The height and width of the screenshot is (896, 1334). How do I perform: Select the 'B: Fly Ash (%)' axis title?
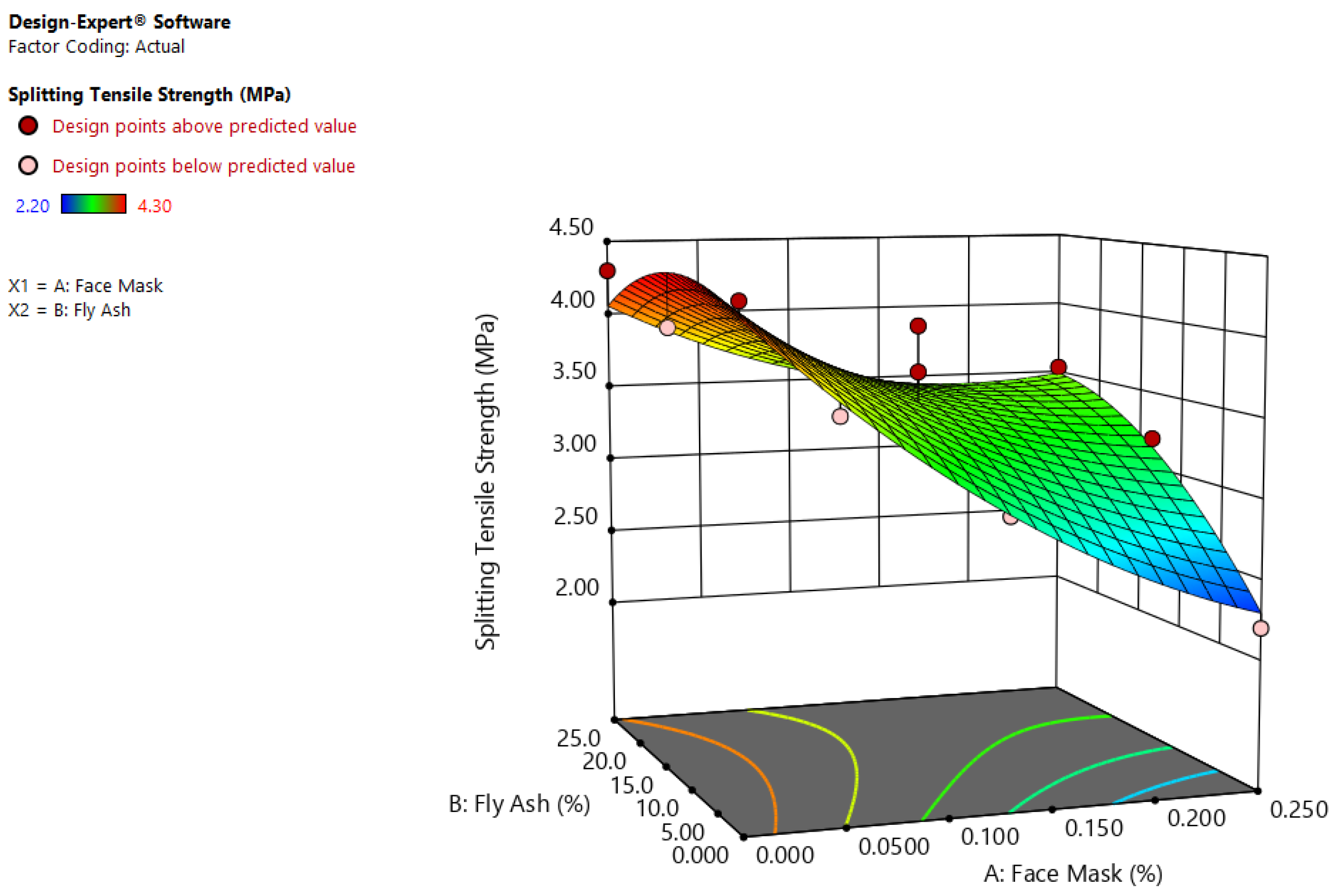519,804
